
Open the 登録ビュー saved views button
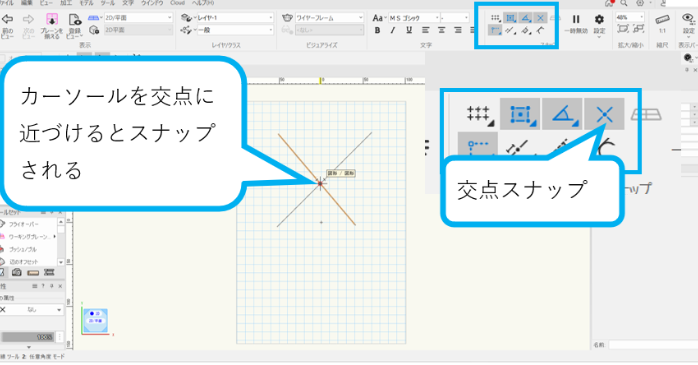[75, 25]
